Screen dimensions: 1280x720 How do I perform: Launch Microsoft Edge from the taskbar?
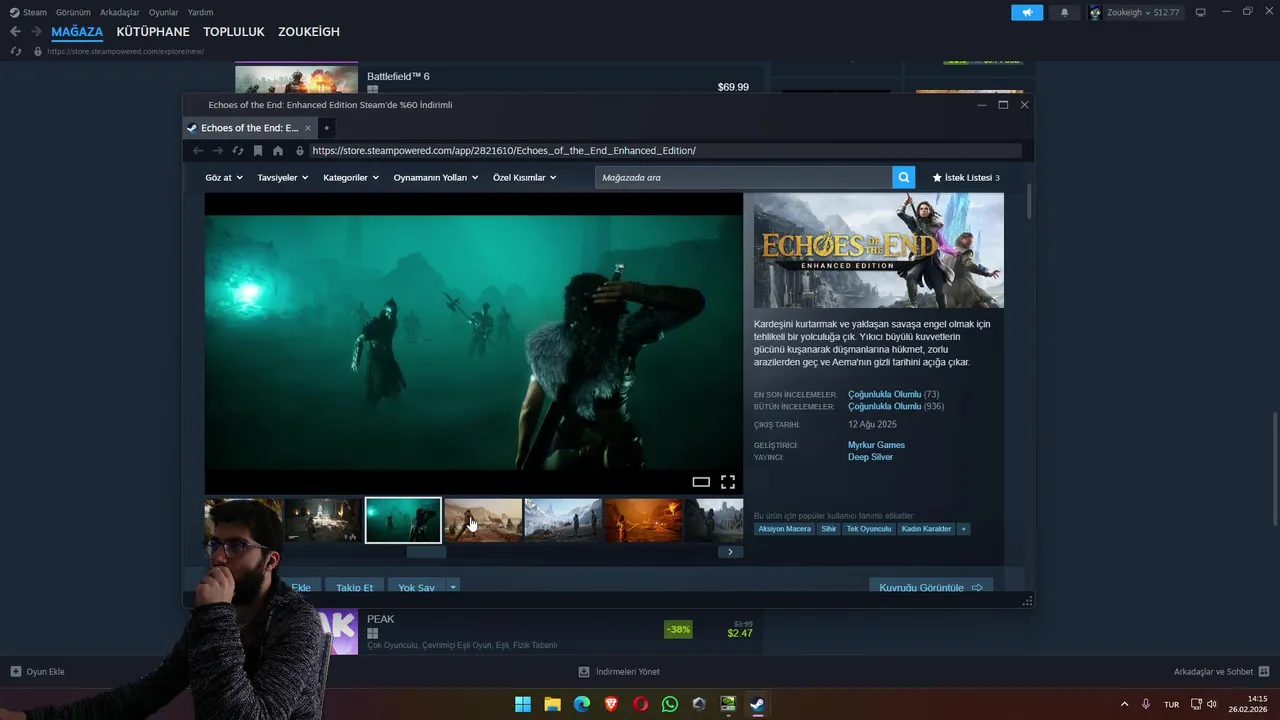[582, 704]
